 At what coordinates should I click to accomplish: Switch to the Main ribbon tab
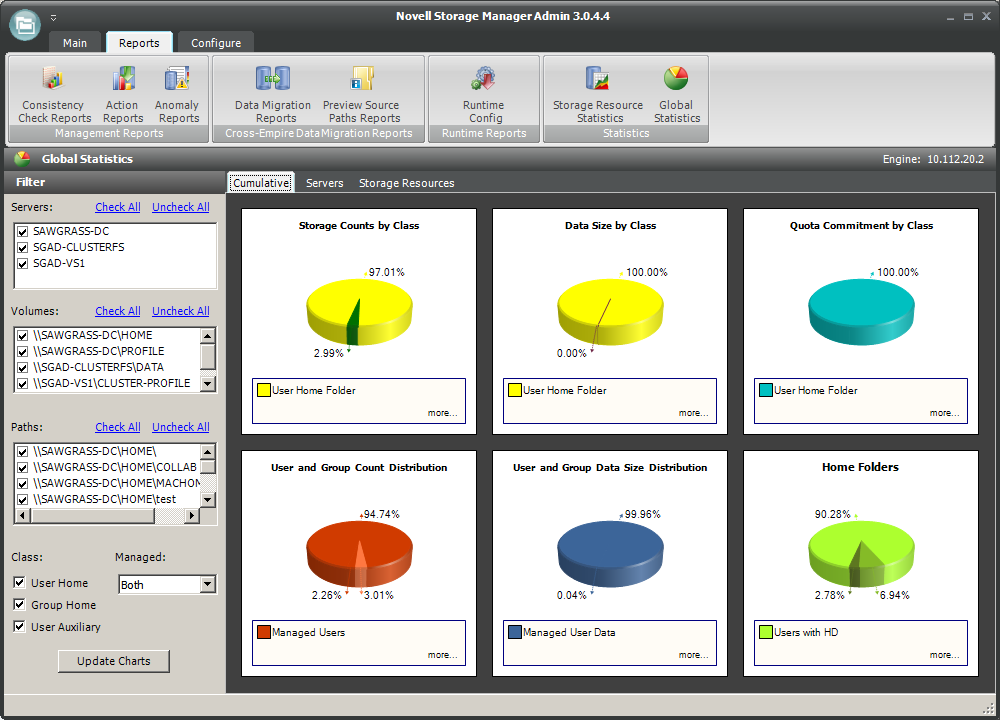click(x=75, y=43)
